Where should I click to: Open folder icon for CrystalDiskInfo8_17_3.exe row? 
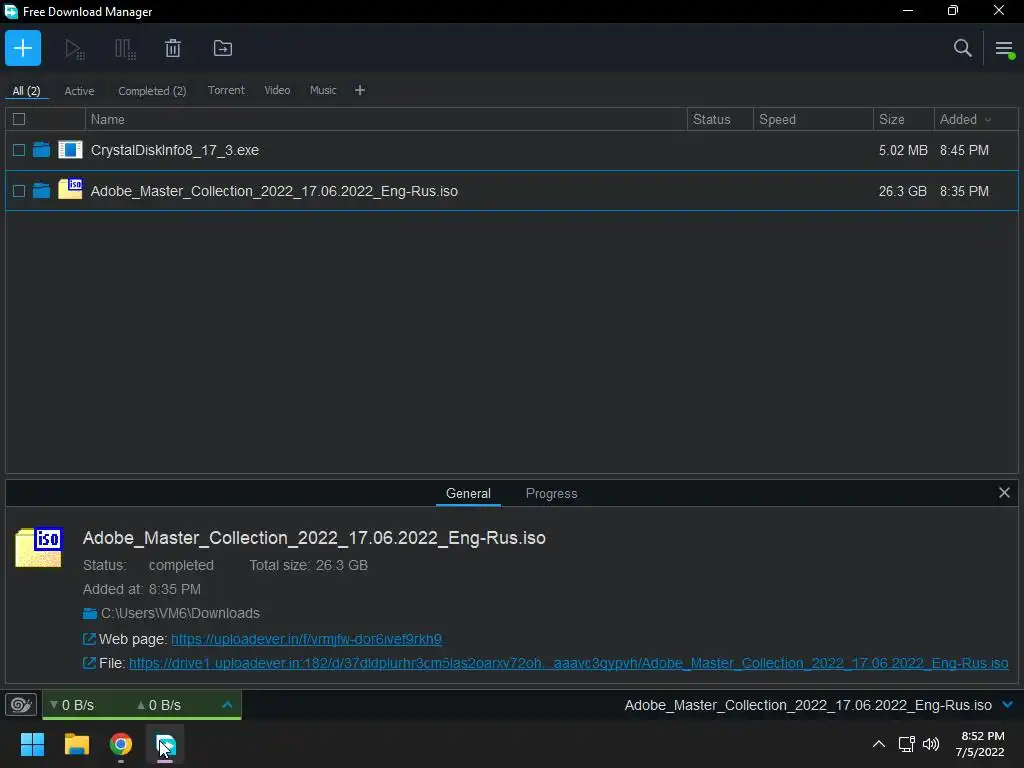(x=41, y=150)
